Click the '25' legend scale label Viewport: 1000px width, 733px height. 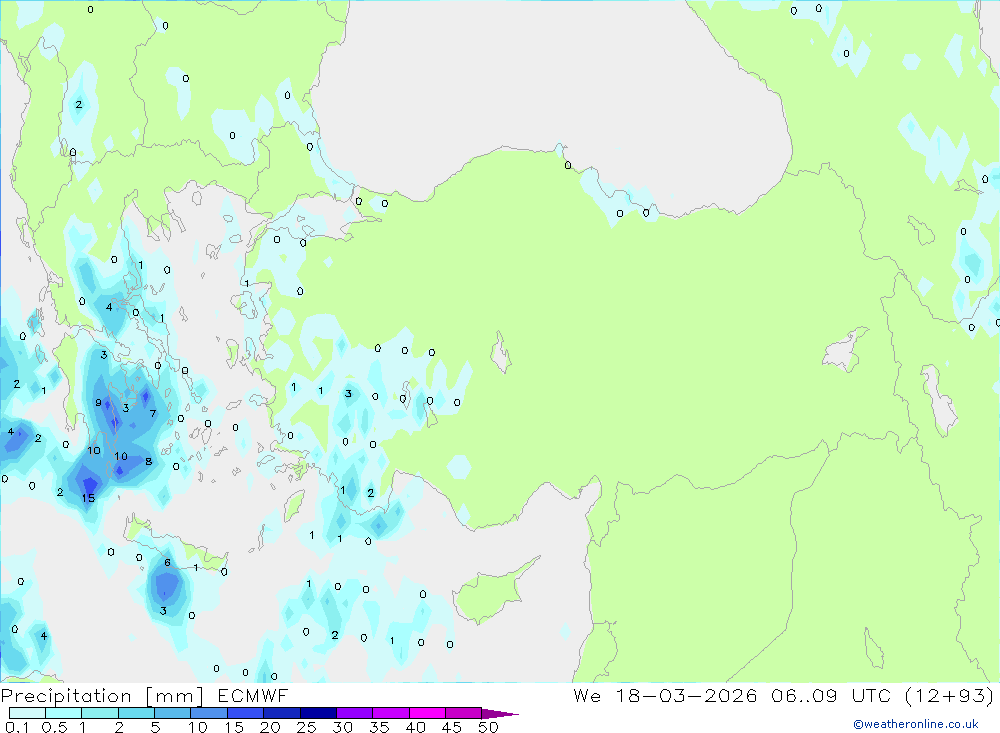(x=306, y=727)
